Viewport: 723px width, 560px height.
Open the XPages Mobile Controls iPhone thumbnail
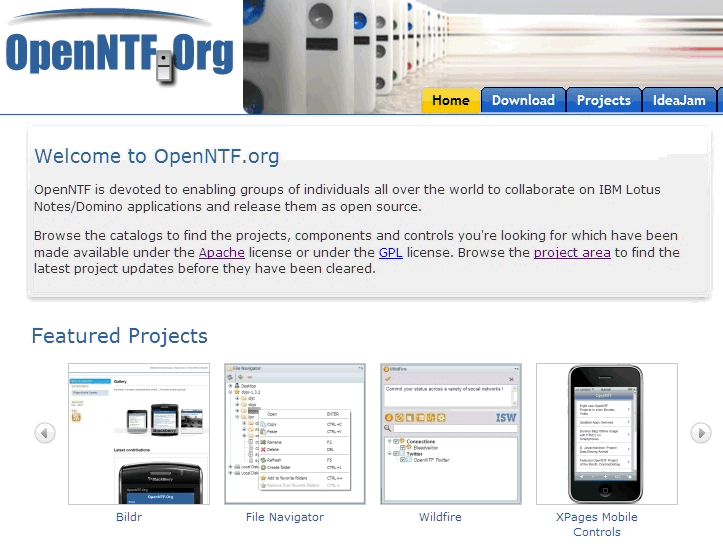(x=607, y=434)
